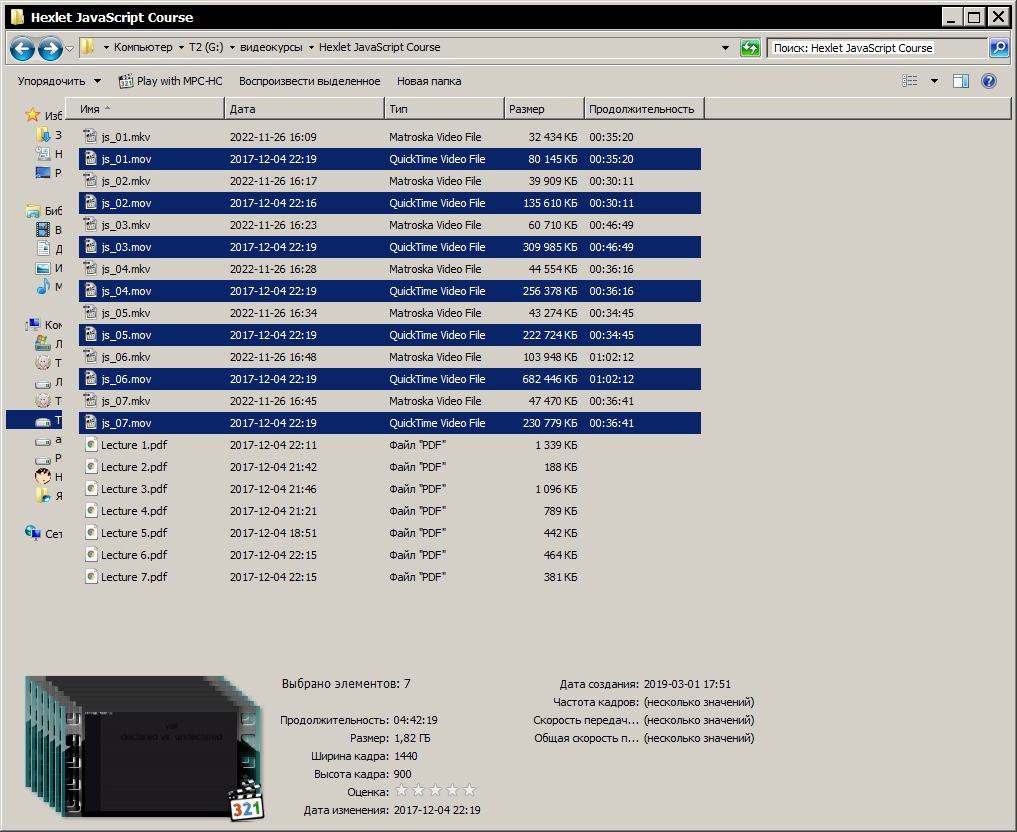Select the file js_01.mov

389,158
